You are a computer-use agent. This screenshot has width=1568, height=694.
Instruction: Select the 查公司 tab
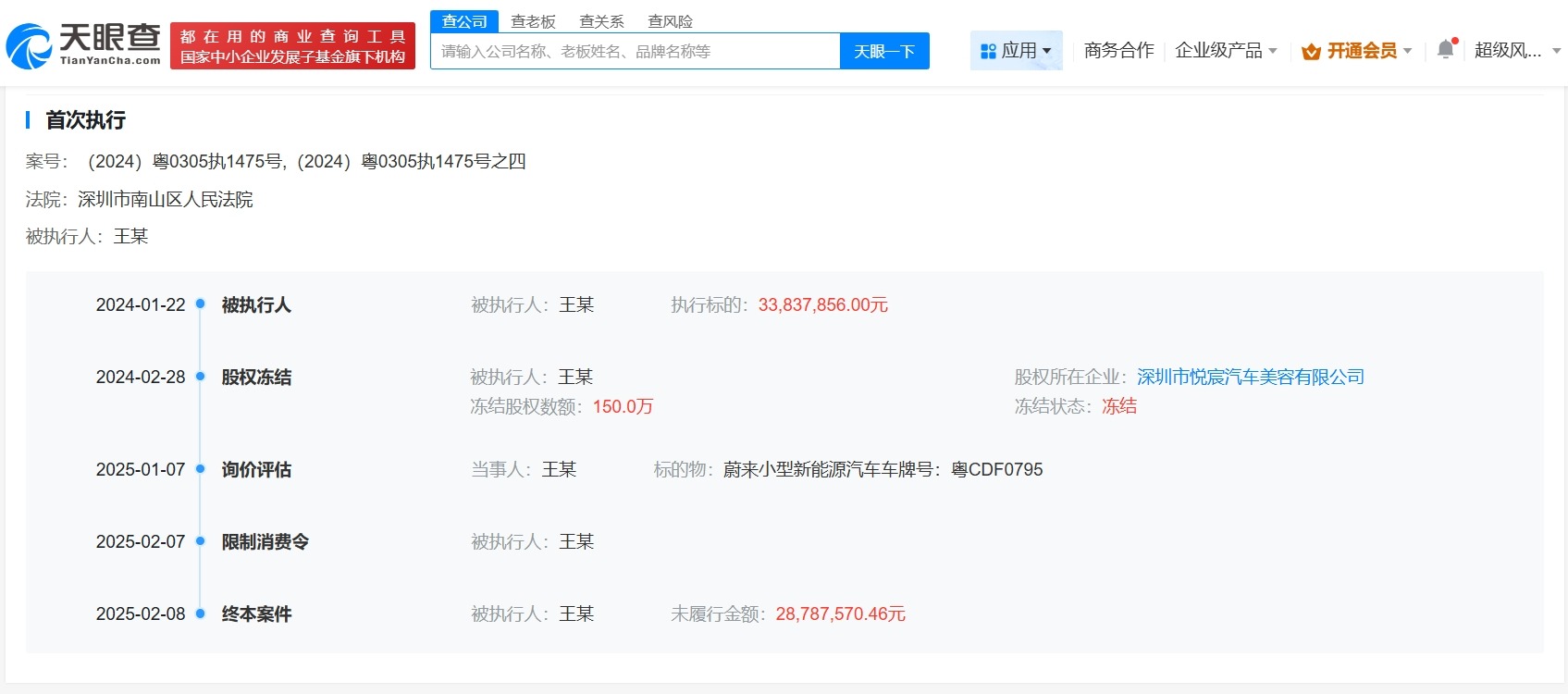click(464, 21)
